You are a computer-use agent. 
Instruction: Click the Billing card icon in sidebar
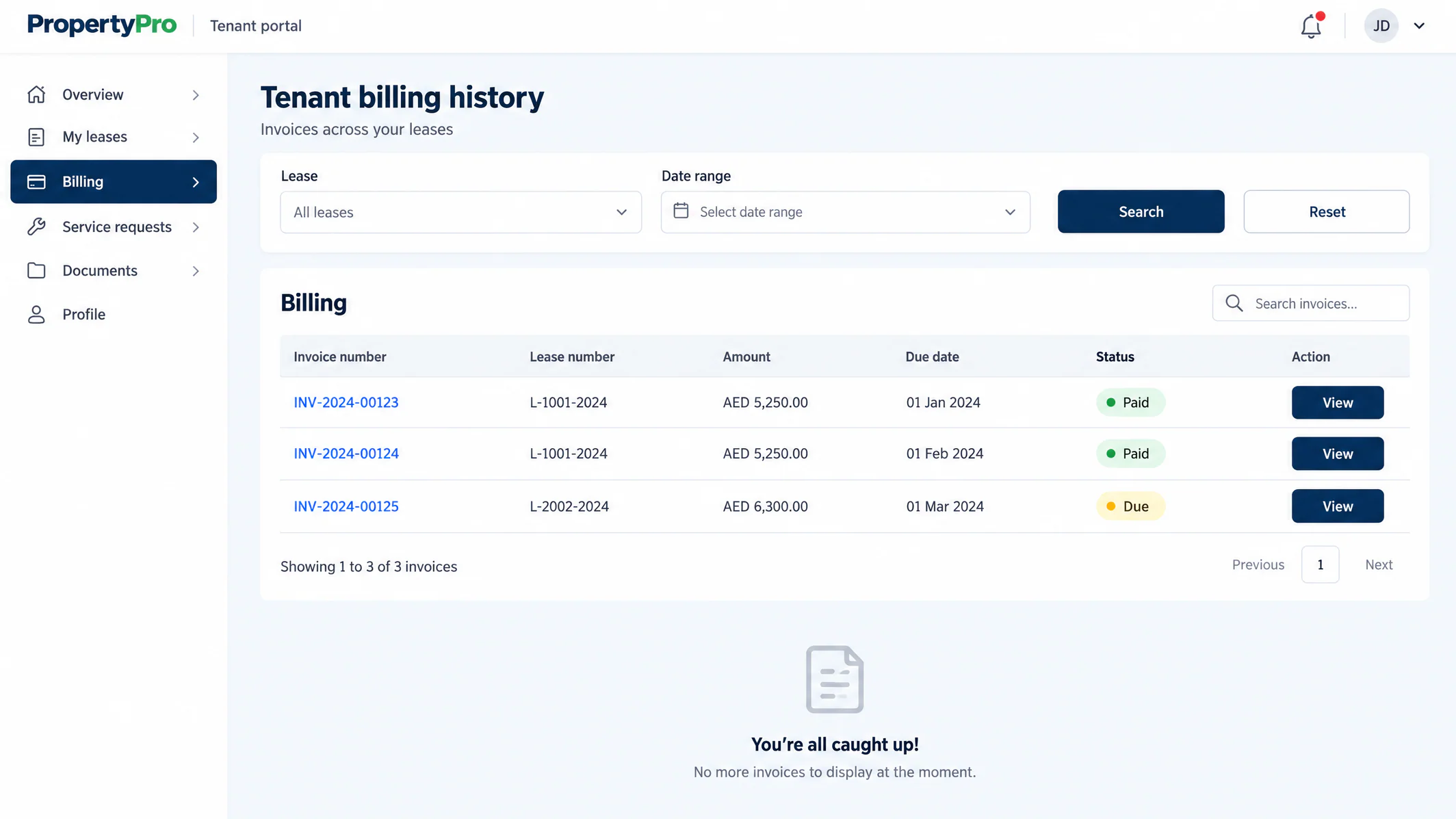click(x=36, y=182)
